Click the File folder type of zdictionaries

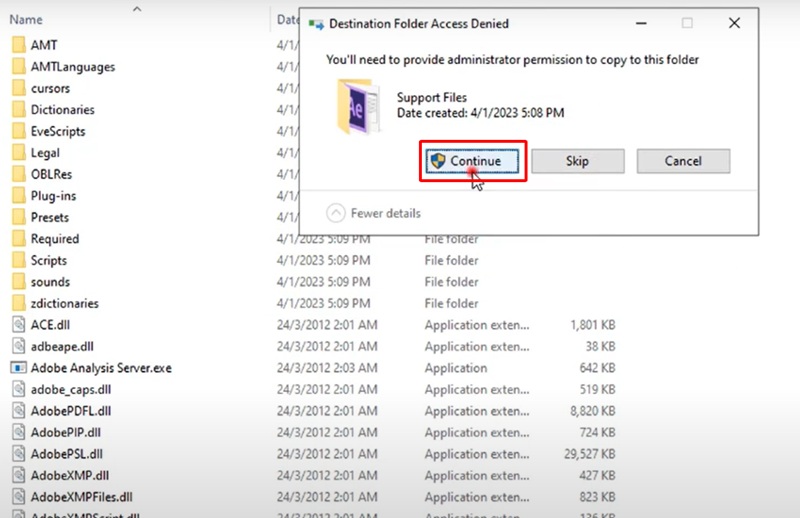[452, 303]
